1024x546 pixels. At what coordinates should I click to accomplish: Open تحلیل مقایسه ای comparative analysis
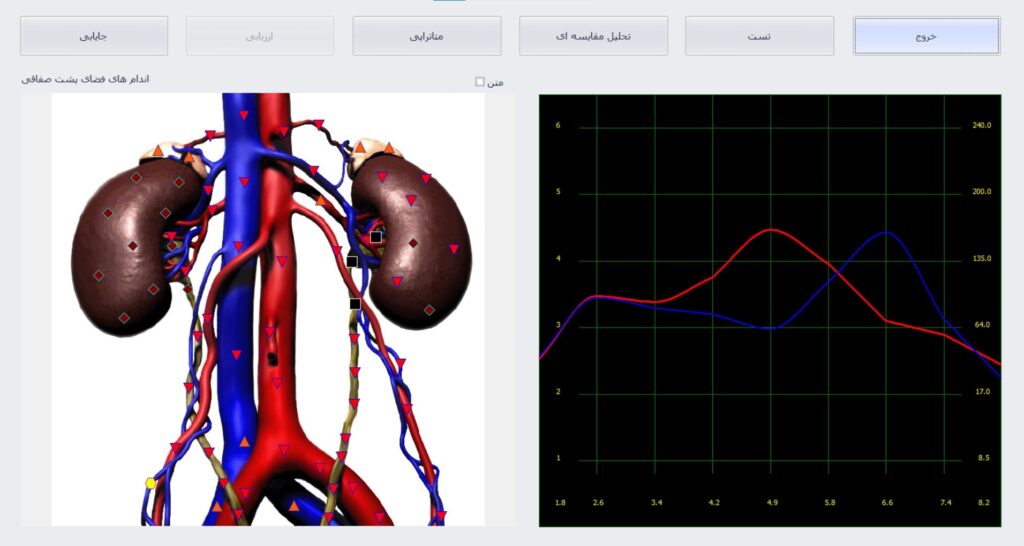[x=593, y=36]
